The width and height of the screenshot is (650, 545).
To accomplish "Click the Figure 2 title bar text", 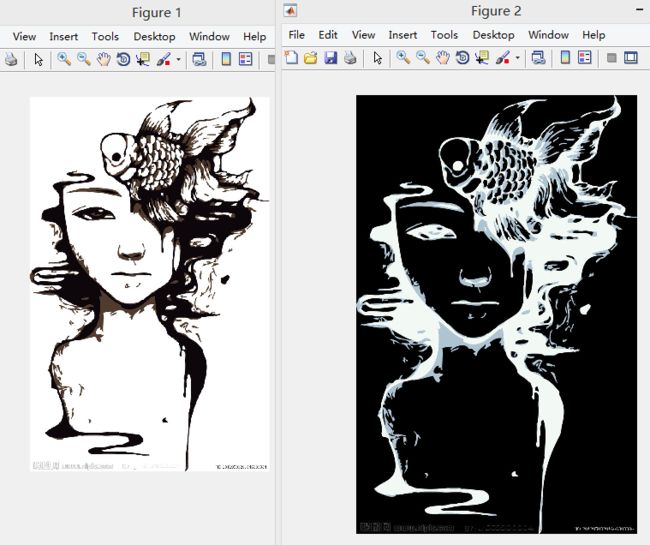I will [496, 11].
